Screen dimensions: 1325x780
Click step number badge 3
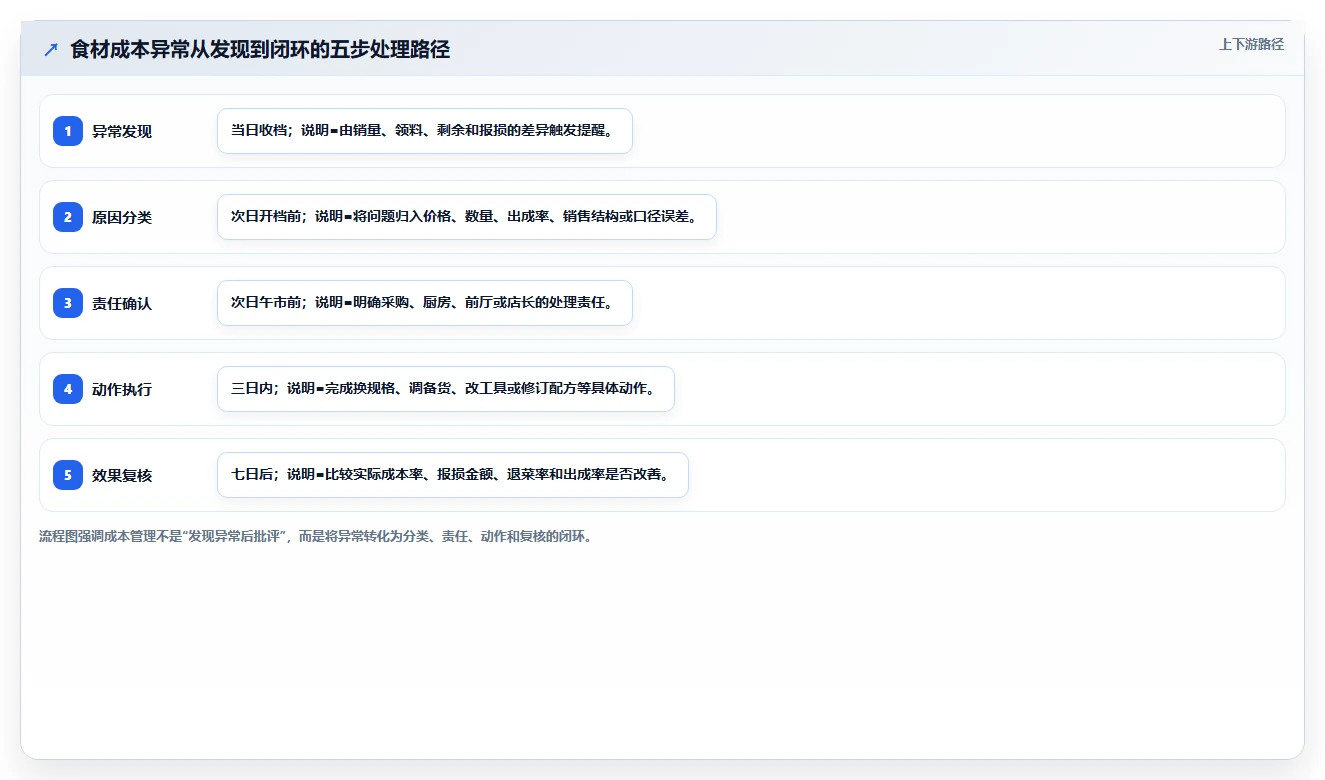click(x=68, y=303)
